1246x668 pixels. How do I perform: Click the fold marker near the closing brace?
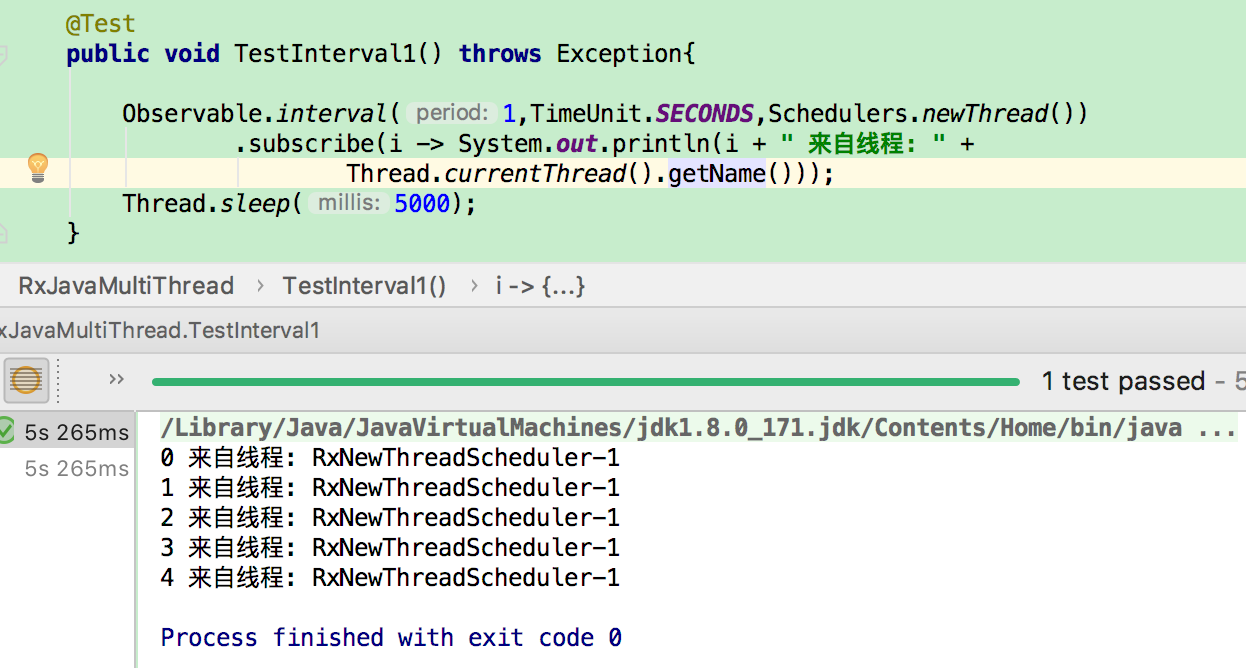[5, 232]
